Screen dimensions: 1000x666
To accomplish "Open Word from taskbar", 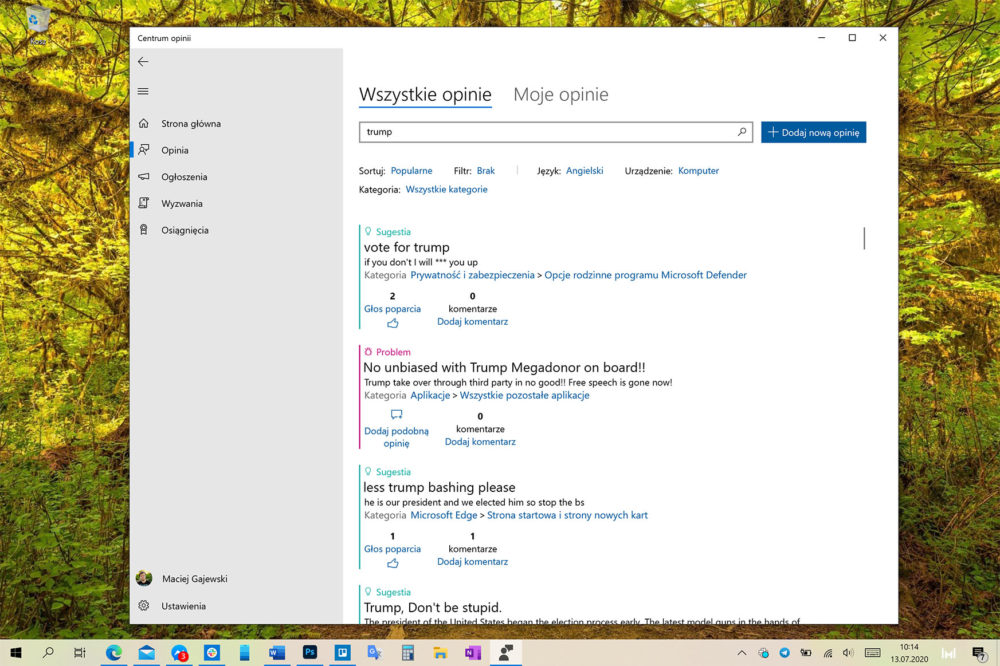I will pyautogui.click(x=277, y=653).
